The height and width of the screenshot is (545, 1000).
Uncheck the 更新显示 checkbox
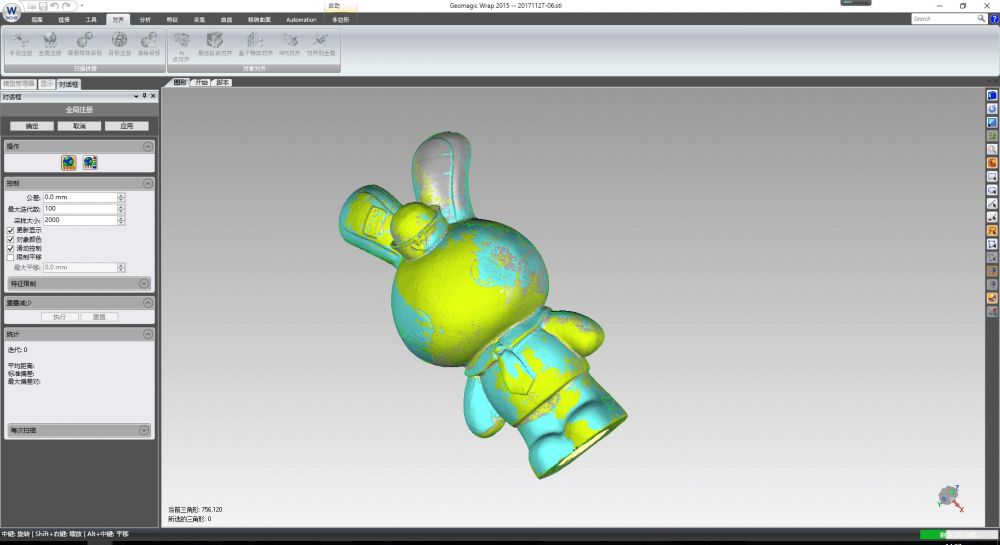[10, 230]
